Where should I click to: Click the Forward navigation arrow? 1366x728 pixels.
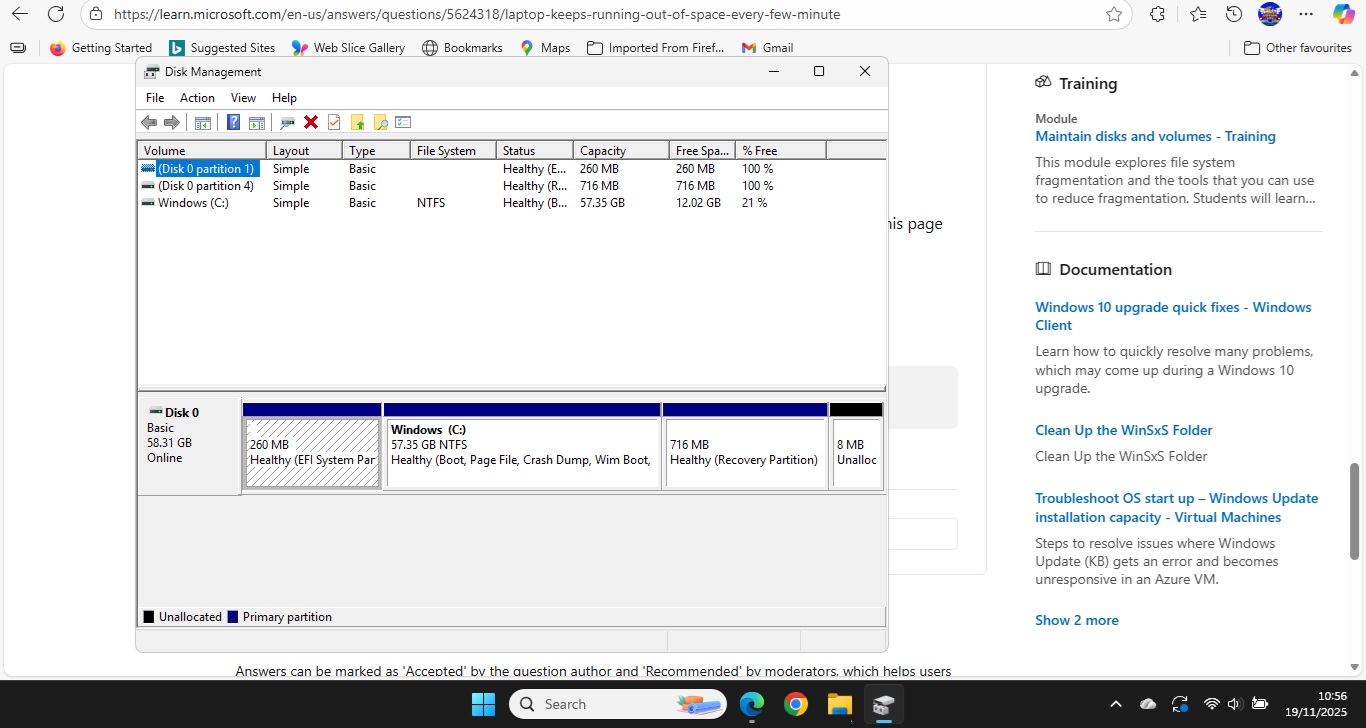pyautogui.click(x=171, y=122)
